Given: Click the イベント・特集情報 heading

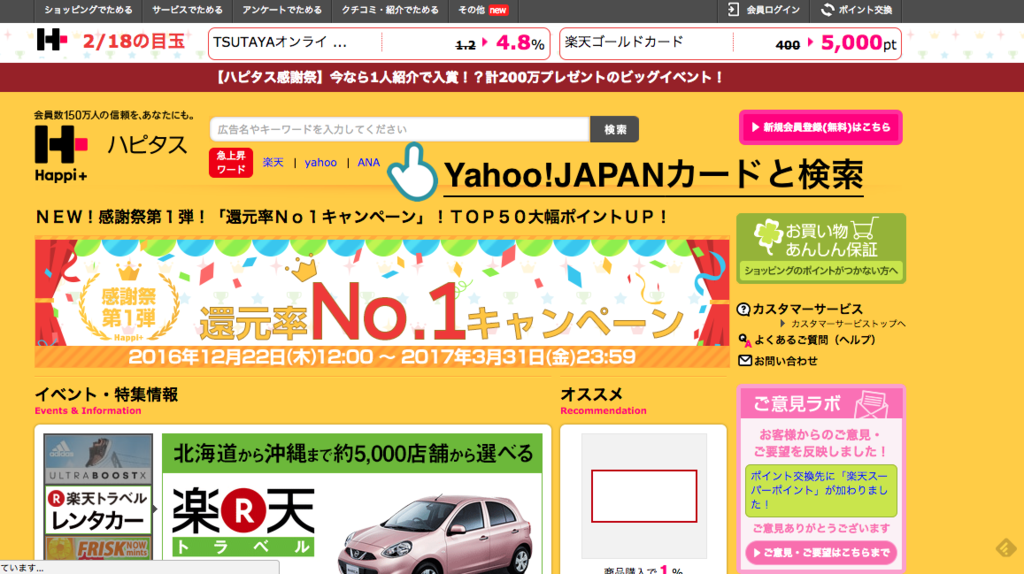Looking at the screenshot, I should [x=106, y=394].
